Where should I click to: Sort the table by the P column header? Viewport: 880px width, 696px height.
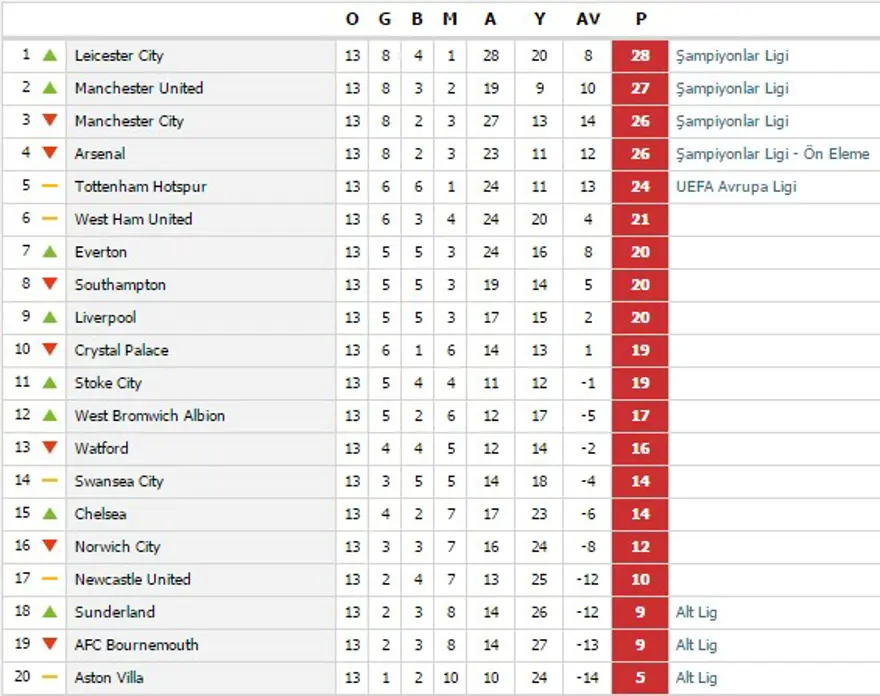[x=640, y=19]
